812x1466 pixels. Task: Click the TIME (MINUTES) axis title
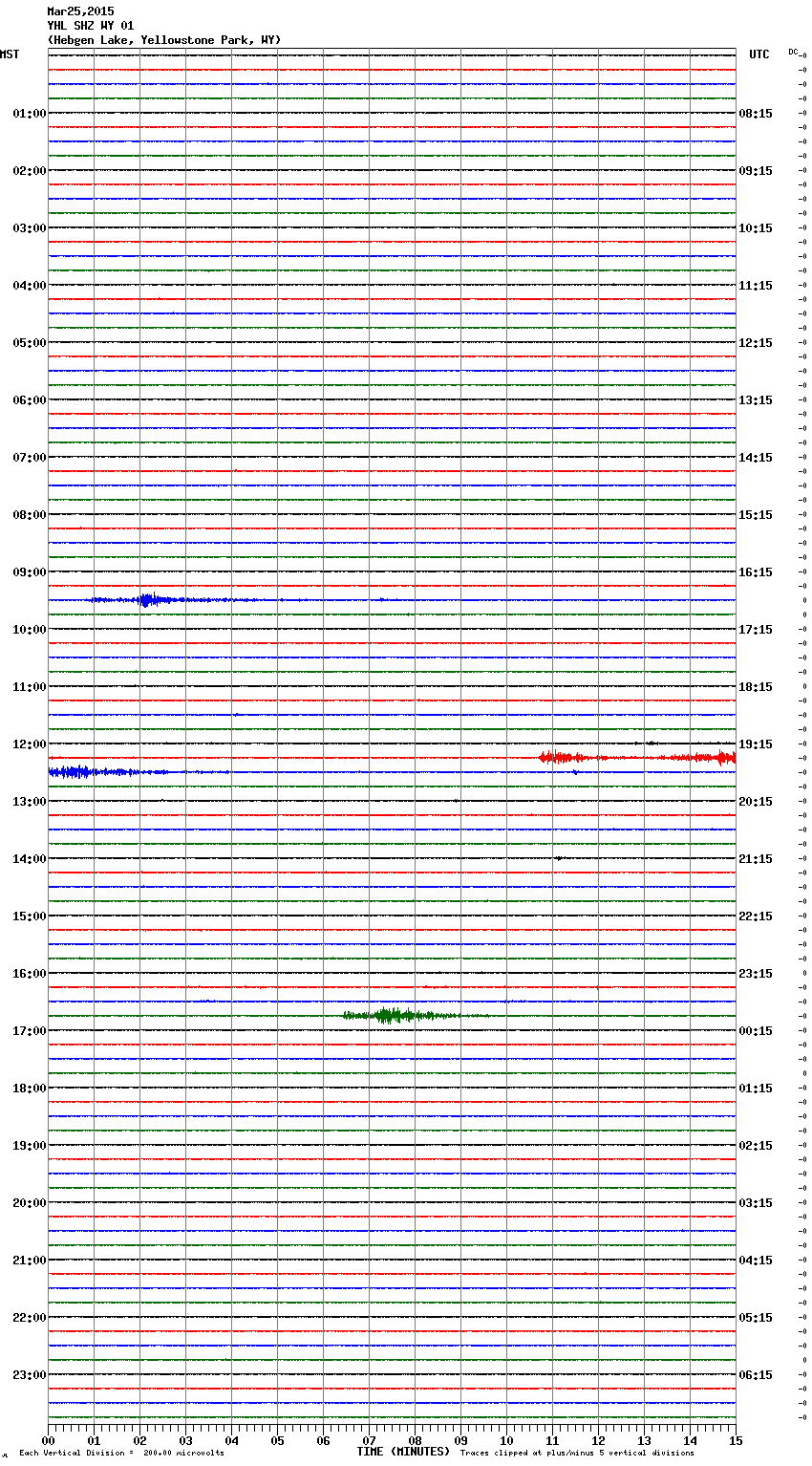tap(403, 1452)
